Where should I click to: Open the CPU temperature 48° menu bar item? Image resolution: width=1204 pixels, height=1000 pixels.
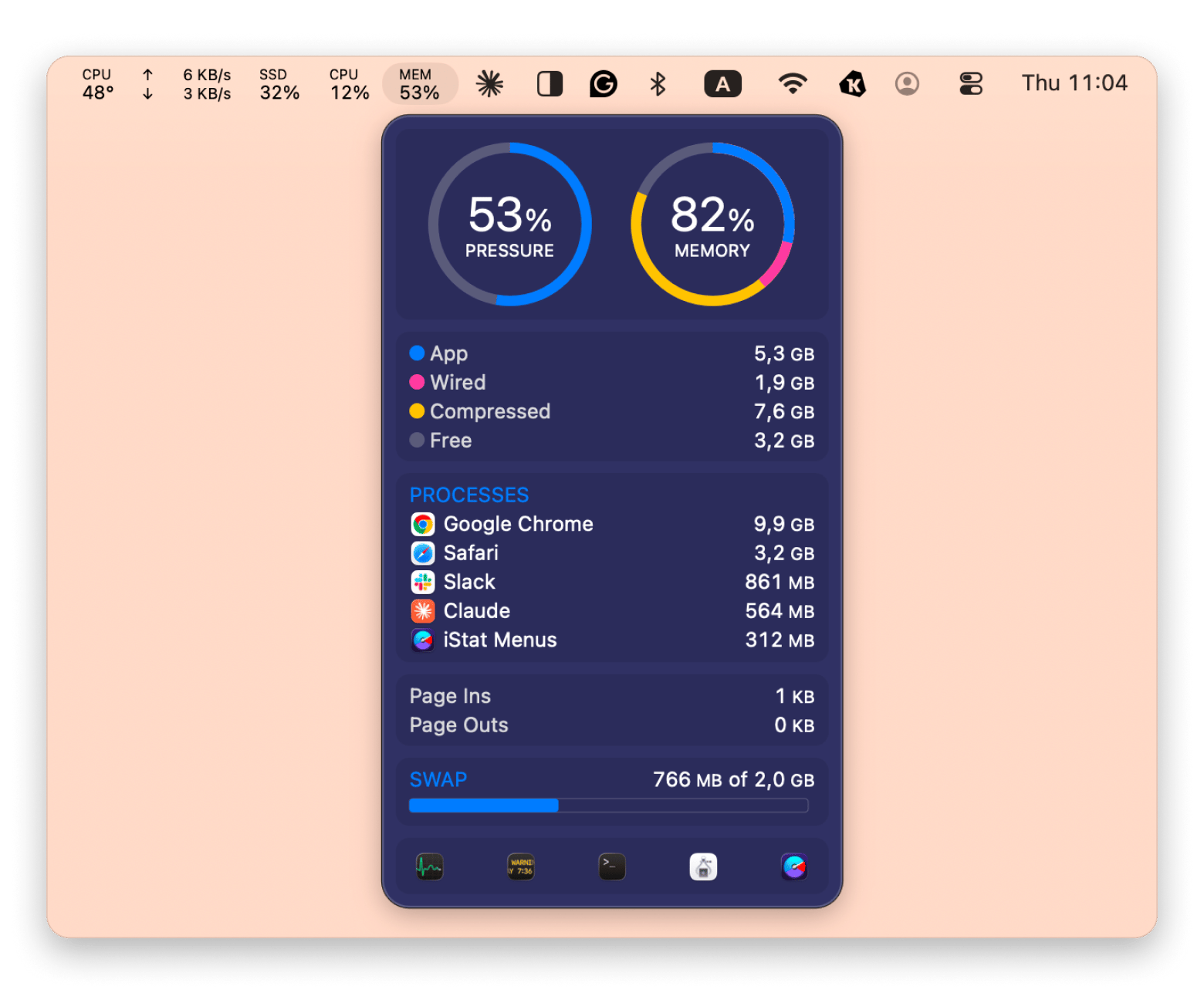click(97, 84)
